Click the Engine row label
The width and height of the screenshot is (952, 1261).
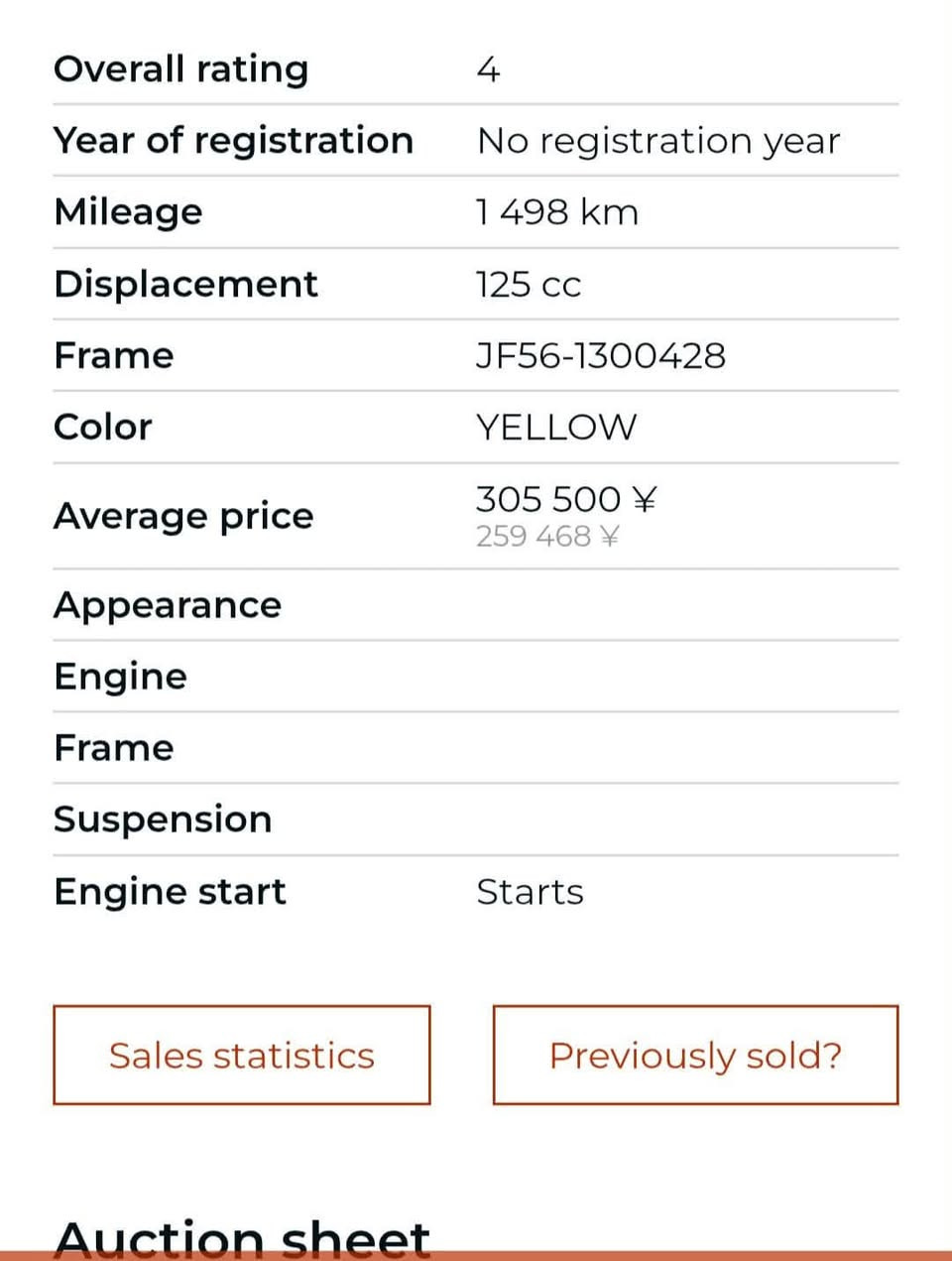[120, 677]
